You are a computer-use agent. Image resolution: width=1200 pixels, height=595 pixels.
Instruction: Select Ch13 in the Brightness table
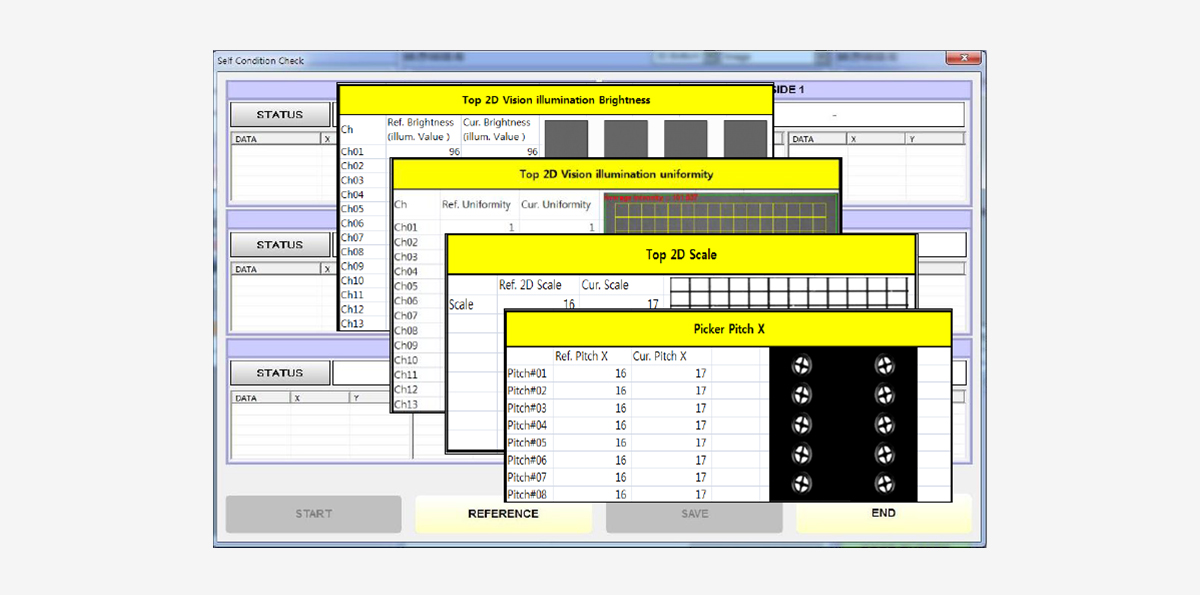click(x=352, y=323)
